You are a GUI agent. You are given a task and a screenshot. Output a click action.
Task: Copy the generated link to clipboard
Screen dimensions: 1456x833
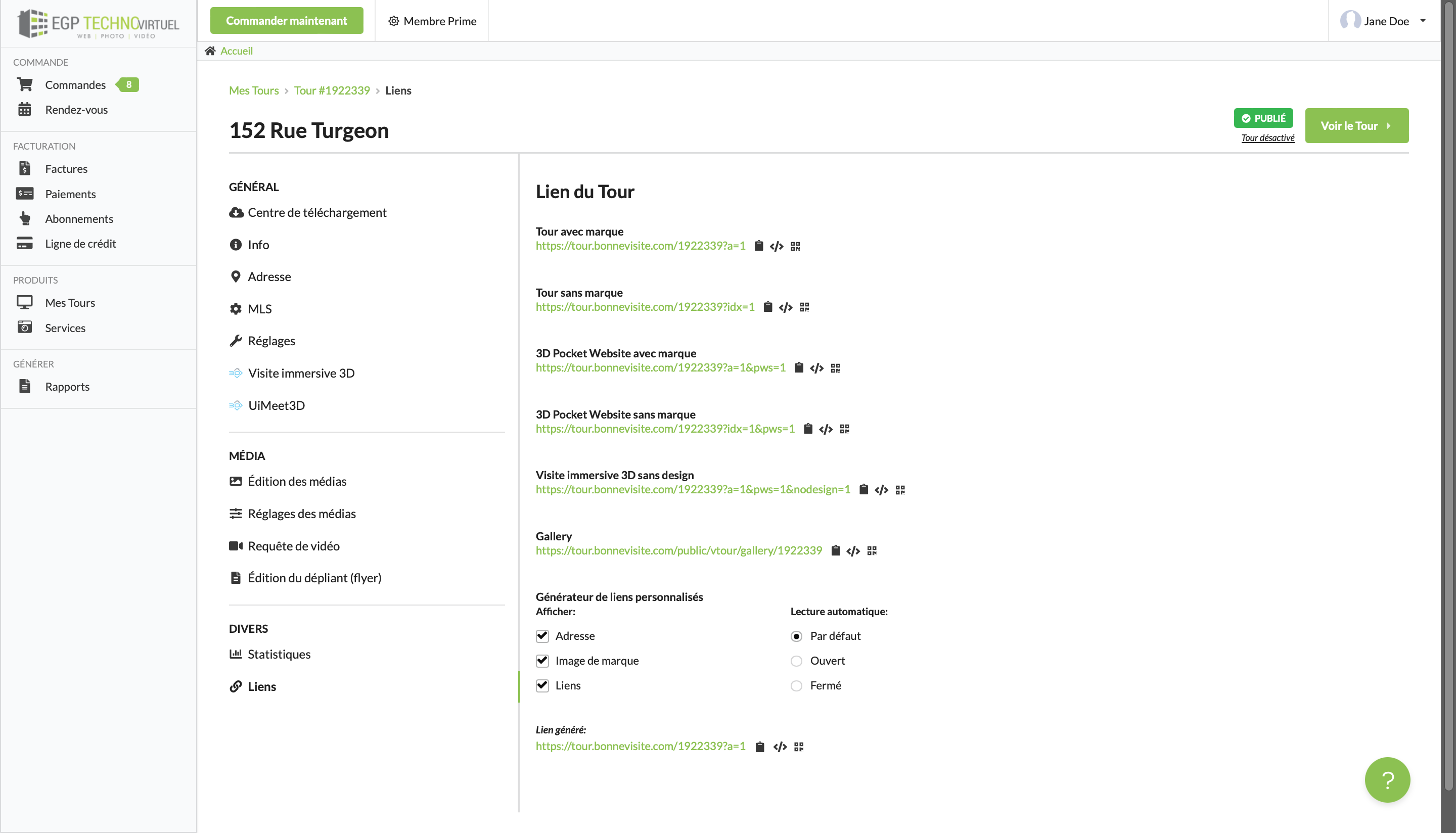[760, 747]
